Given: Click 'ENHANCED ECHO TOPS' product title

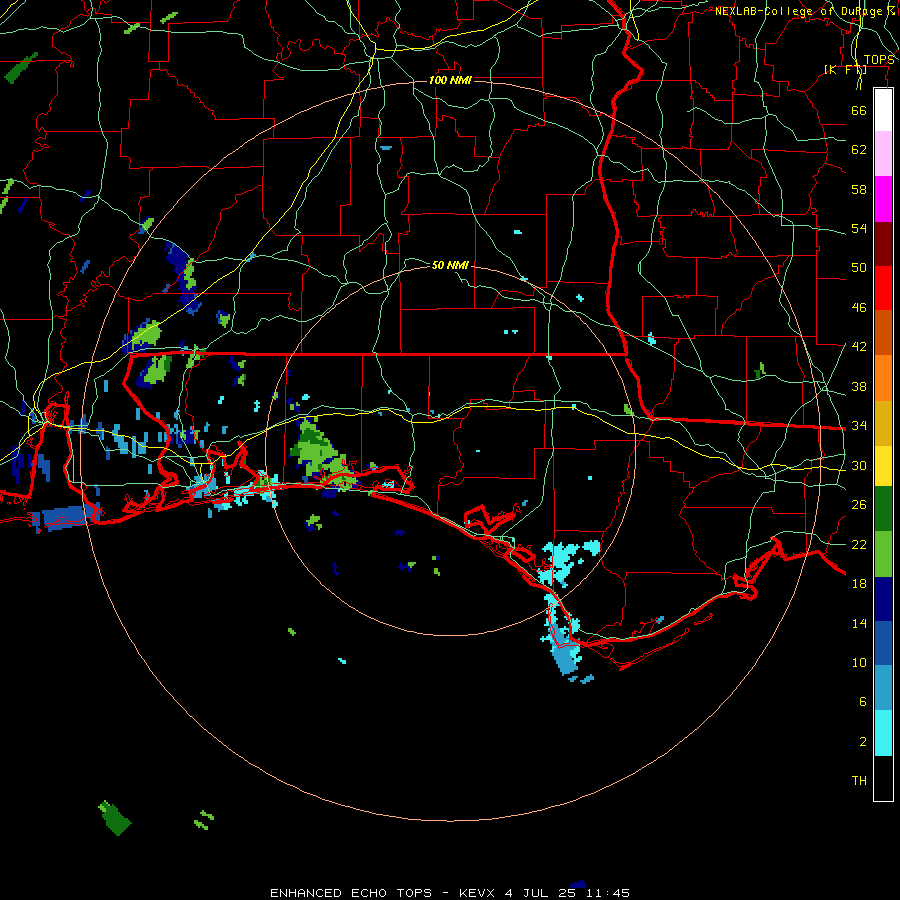Looking at the screenshot, I should [351, 893].
